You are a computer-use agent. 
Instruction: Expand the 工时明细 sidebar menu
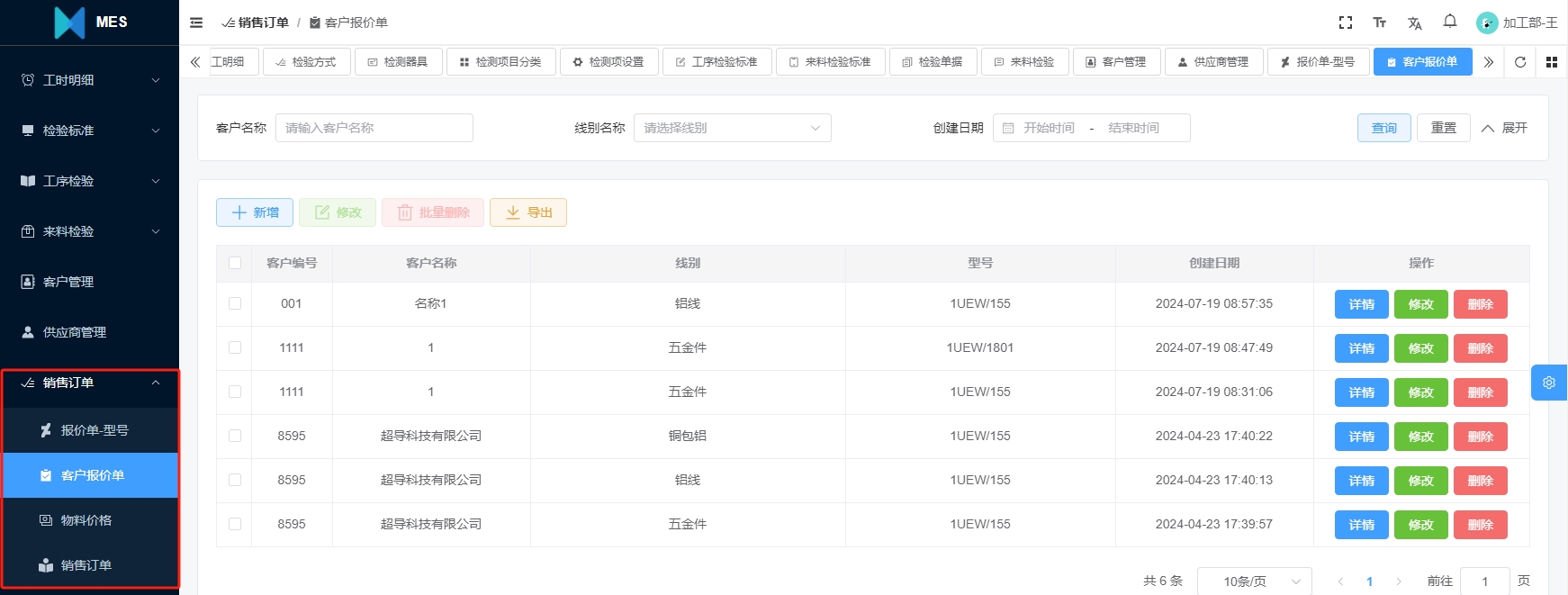[x=89, y=80]
